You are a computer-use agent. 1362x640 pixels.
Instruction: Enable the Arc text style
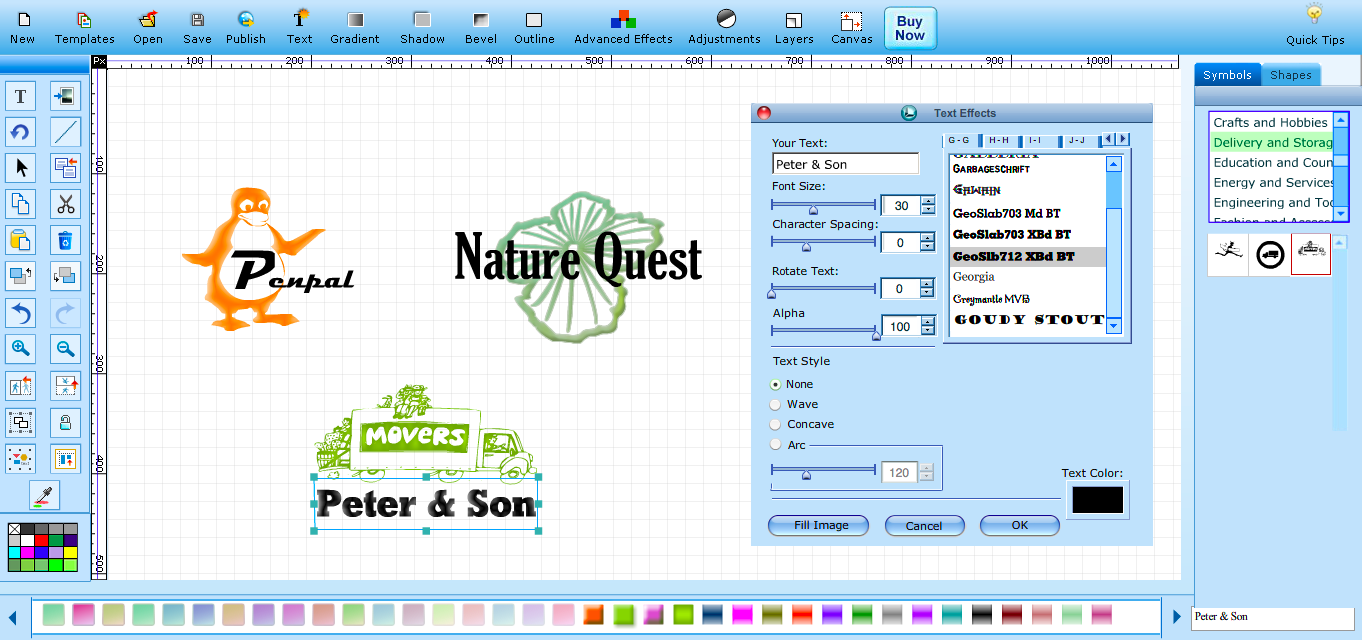pos(776,445)
